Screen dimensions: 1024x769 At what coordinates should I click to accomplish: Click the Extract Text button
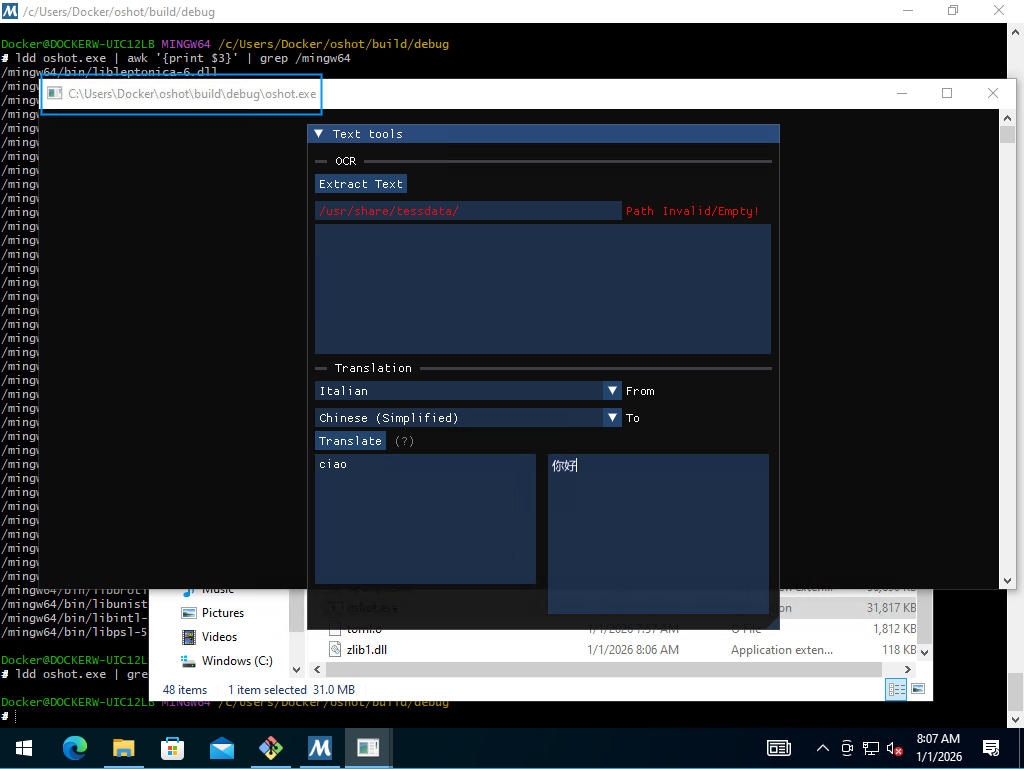coord(361,184)
